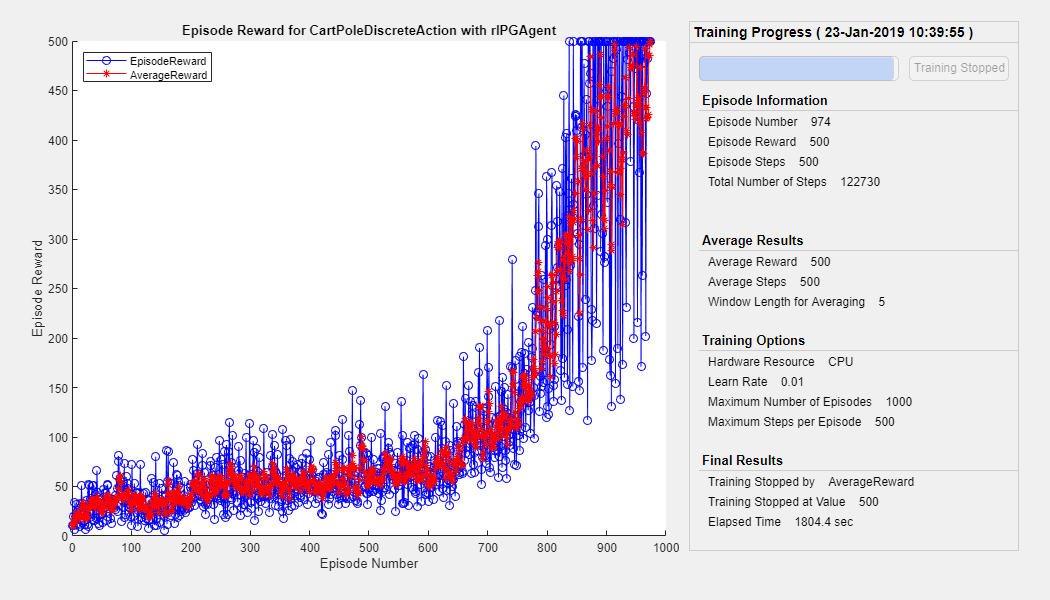Click the y-axis tick label 100
This screenshot has height=600, width=1050.
pyautogui.click(x=58, y=437)
